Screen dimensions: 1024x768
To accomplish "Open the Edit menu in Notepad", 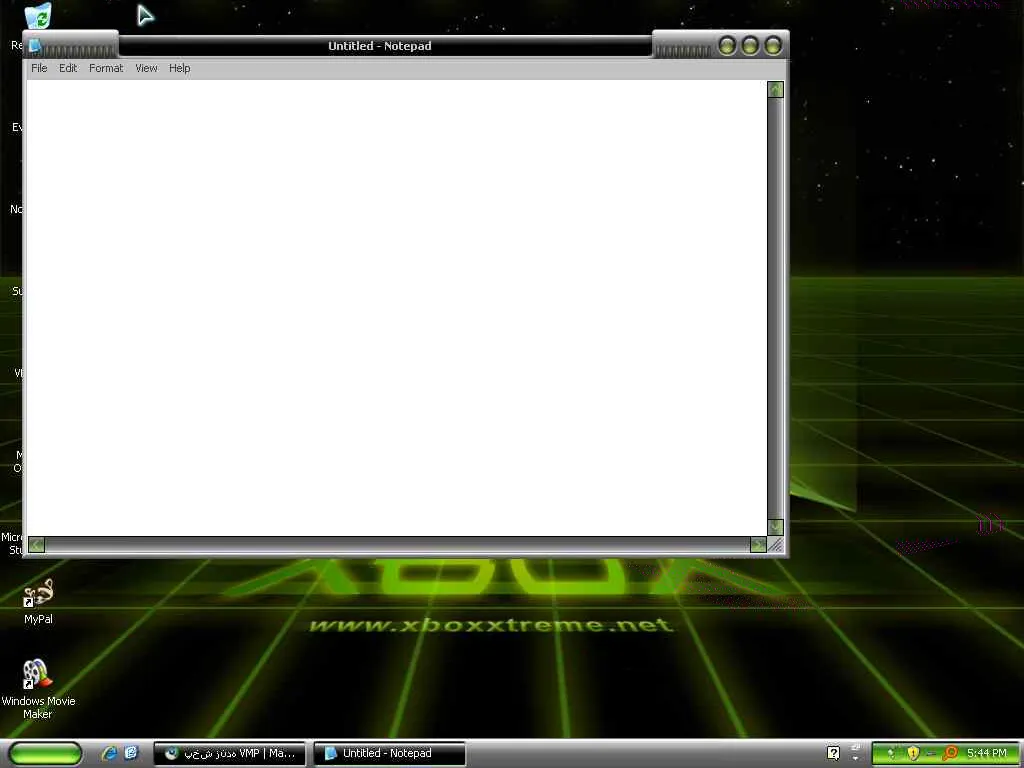I will coord(68,68).
